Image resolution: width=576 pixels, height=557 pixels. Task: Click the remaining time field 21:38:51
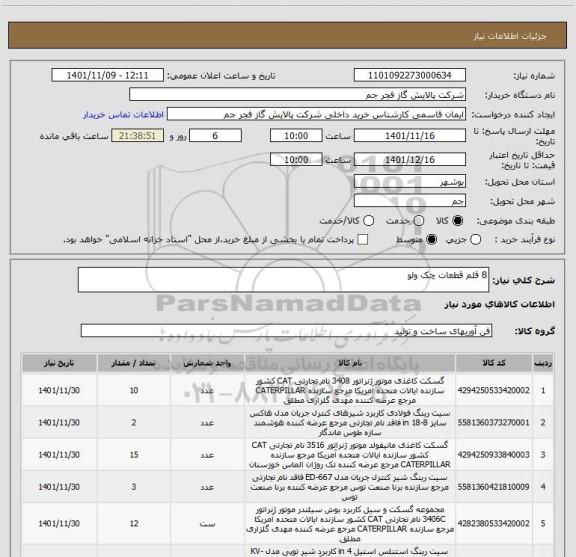[137, 136]
